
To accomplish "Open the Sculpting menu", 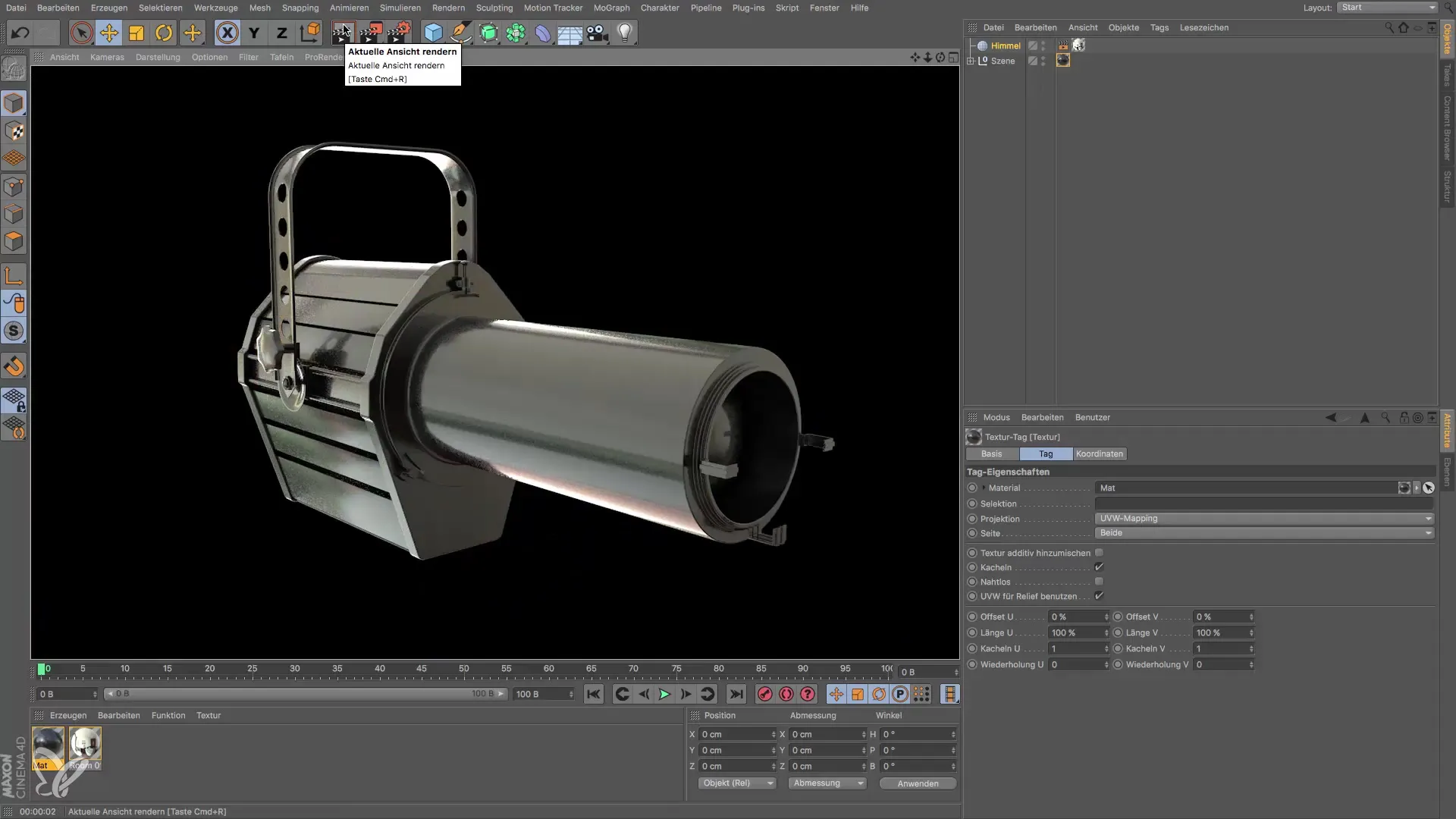I will click(494, 8).
